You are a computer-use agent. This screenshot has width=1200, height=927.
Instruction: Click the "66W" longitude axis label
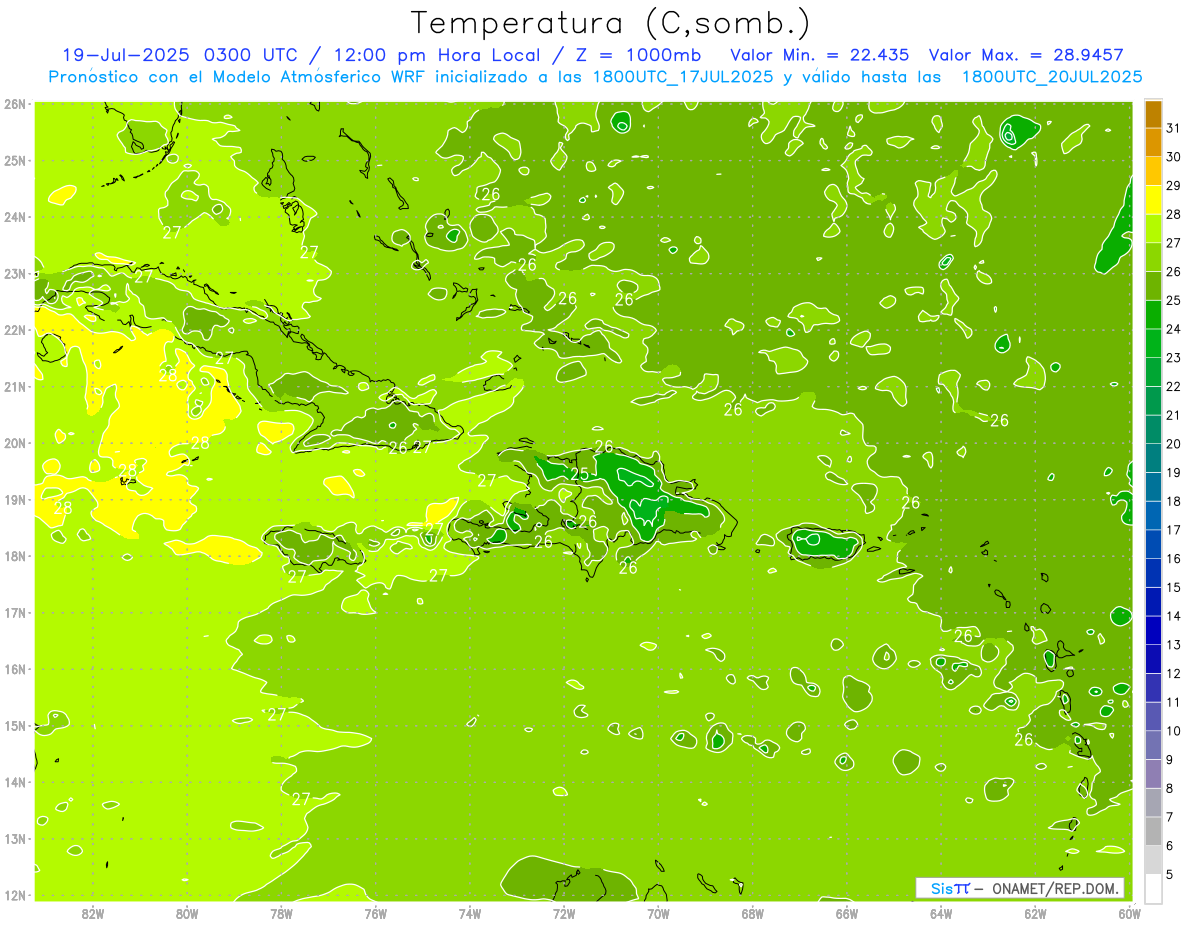847,913
